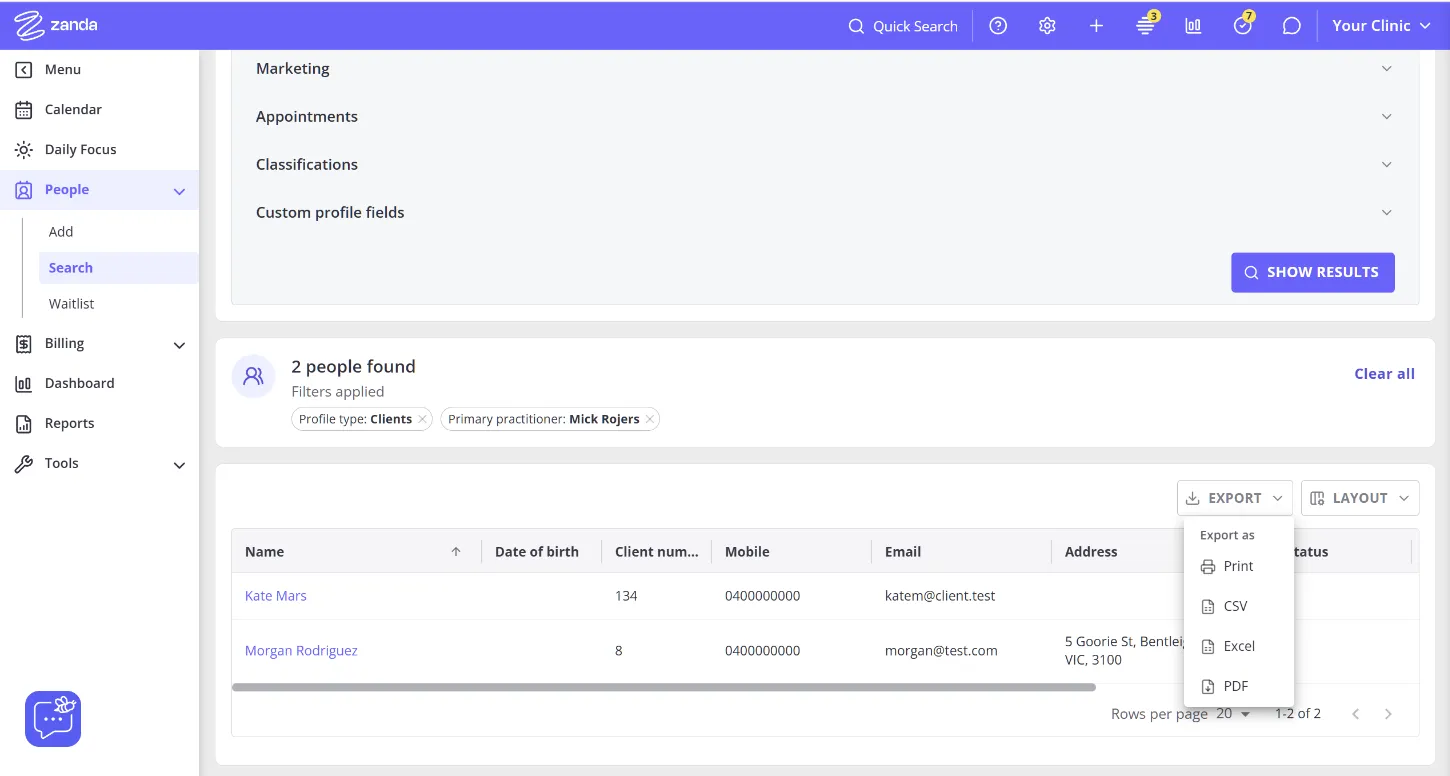Open the chat support widget
Screen dimensions: 1450x776
pos(53,719)
